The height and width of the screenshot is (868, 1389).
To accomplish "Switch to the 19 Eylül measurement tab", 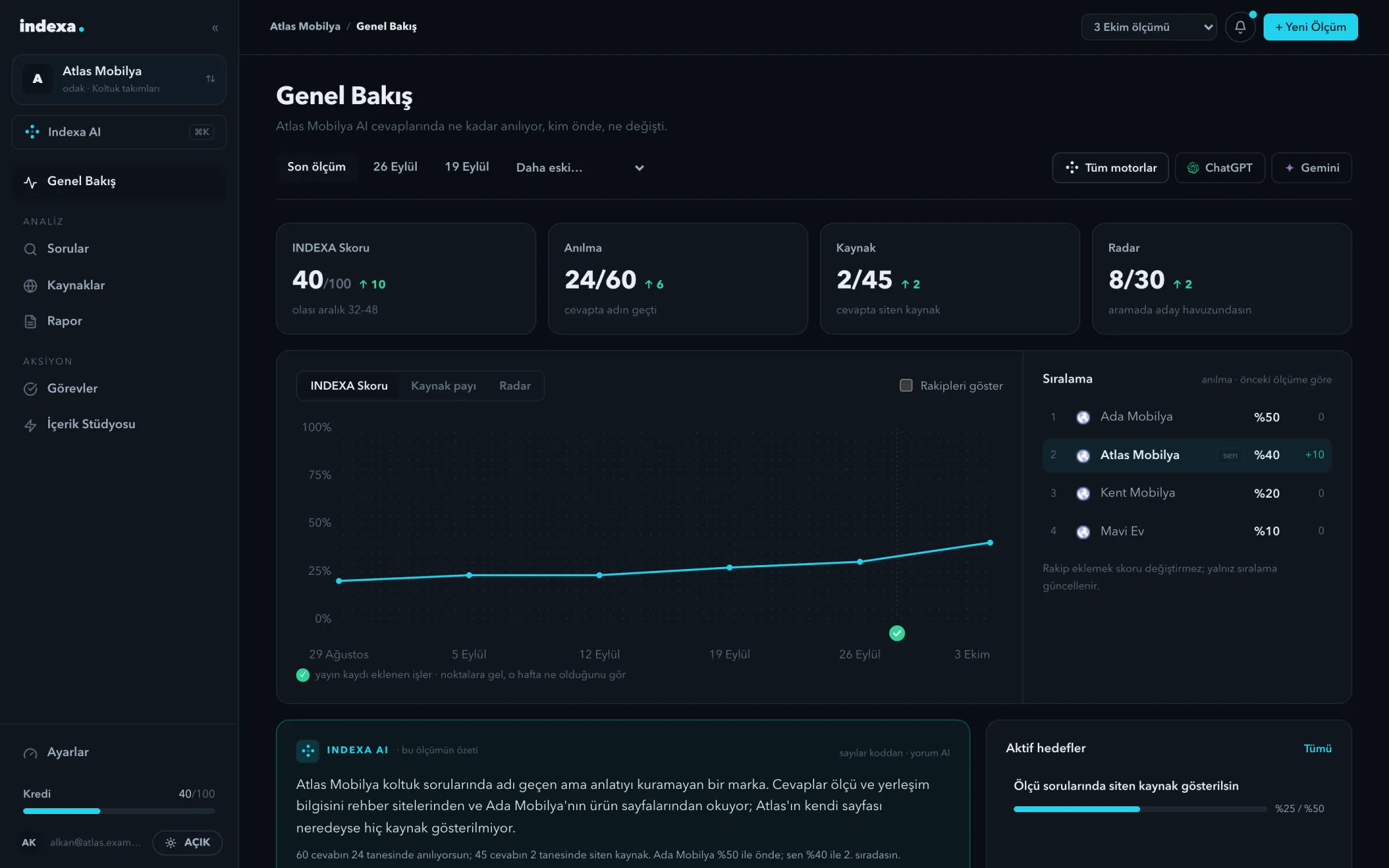I will tap(467, 167).
